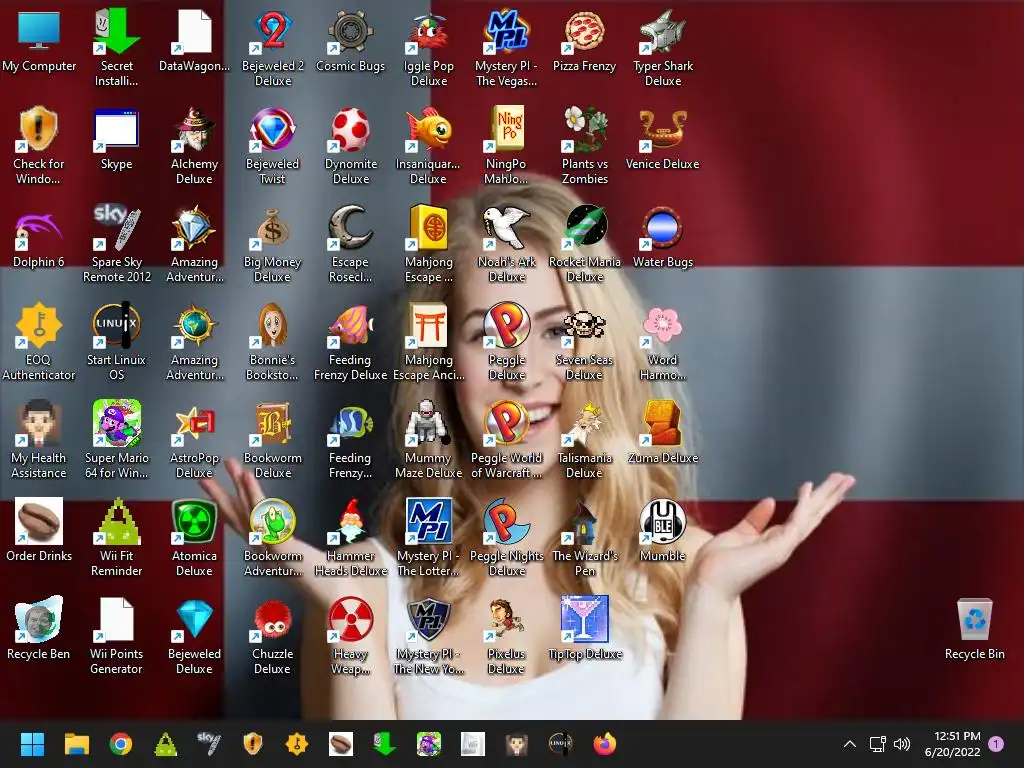
Task: Select the DataWagon file icon
Action: click(194, 31)
